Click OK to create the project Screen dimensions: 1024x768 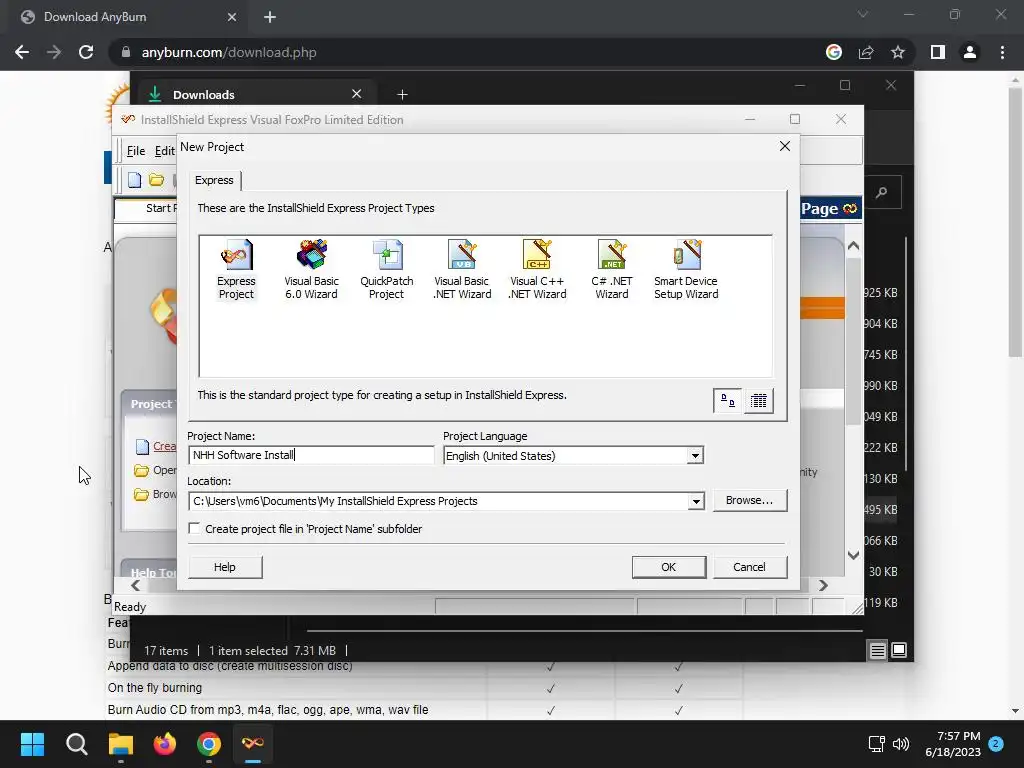tap(669, 567)
